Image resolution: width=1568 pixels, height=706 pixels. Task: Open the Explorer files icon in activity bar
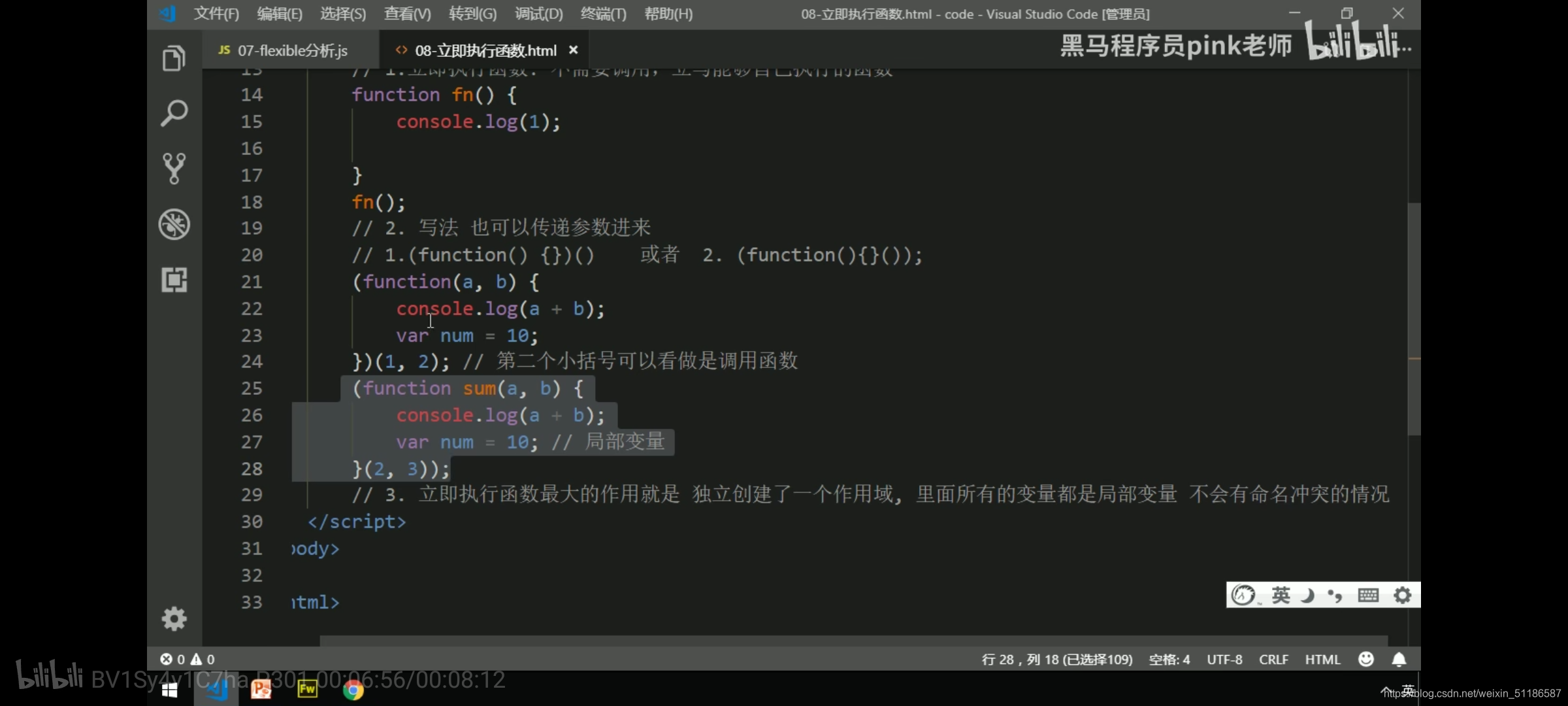pyautogui.click(x=174, y=59)
